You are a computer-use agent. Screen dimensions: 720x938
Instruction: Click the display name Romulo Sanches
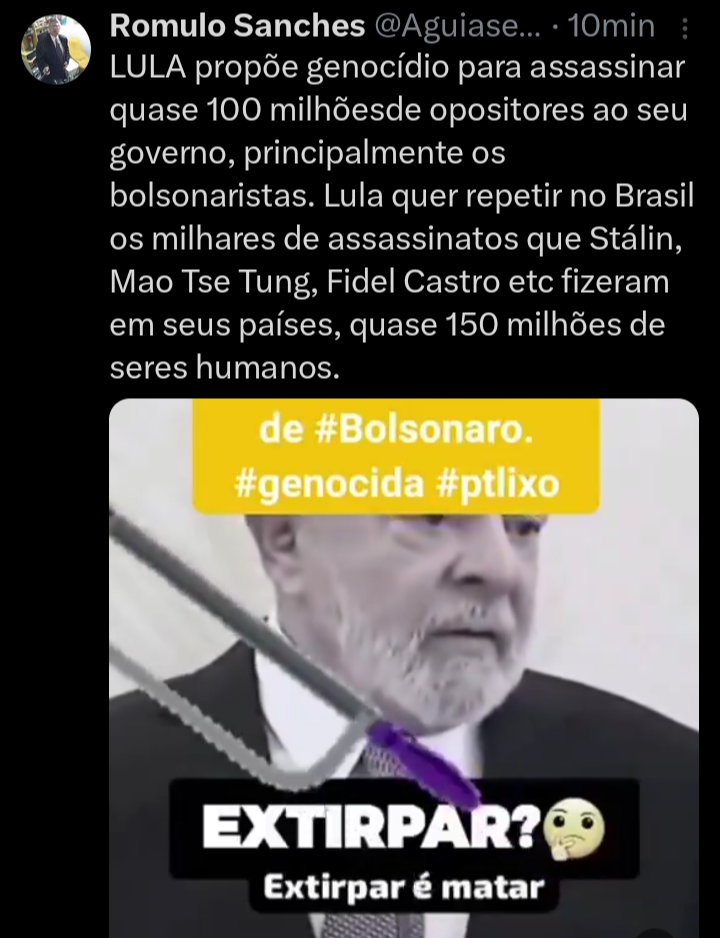pos(237,26)
